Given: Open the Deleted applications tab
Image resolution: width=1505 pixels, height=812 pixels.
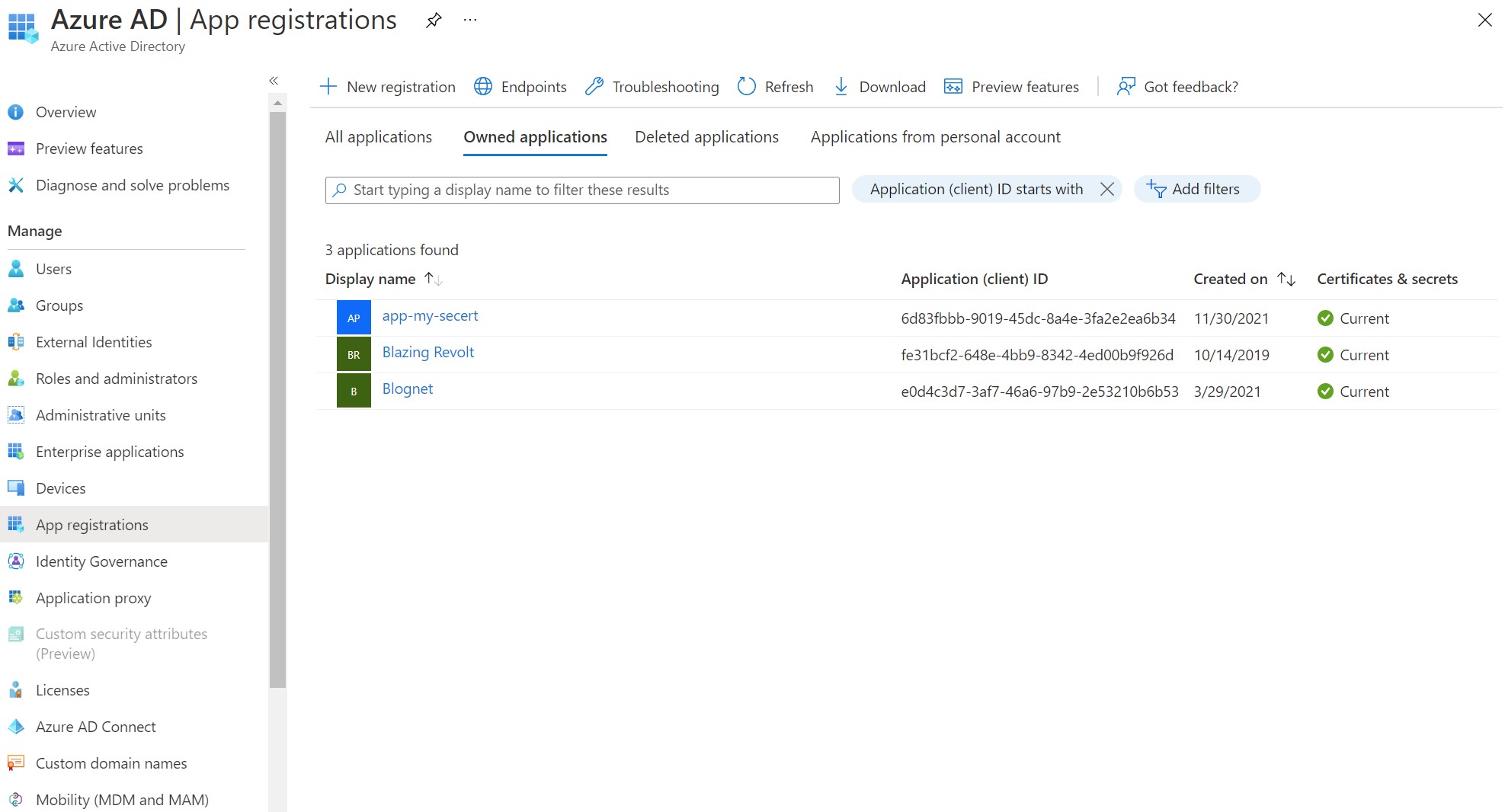Looking at the screenshot, I should pyautogui.click(x=707, y=137).
